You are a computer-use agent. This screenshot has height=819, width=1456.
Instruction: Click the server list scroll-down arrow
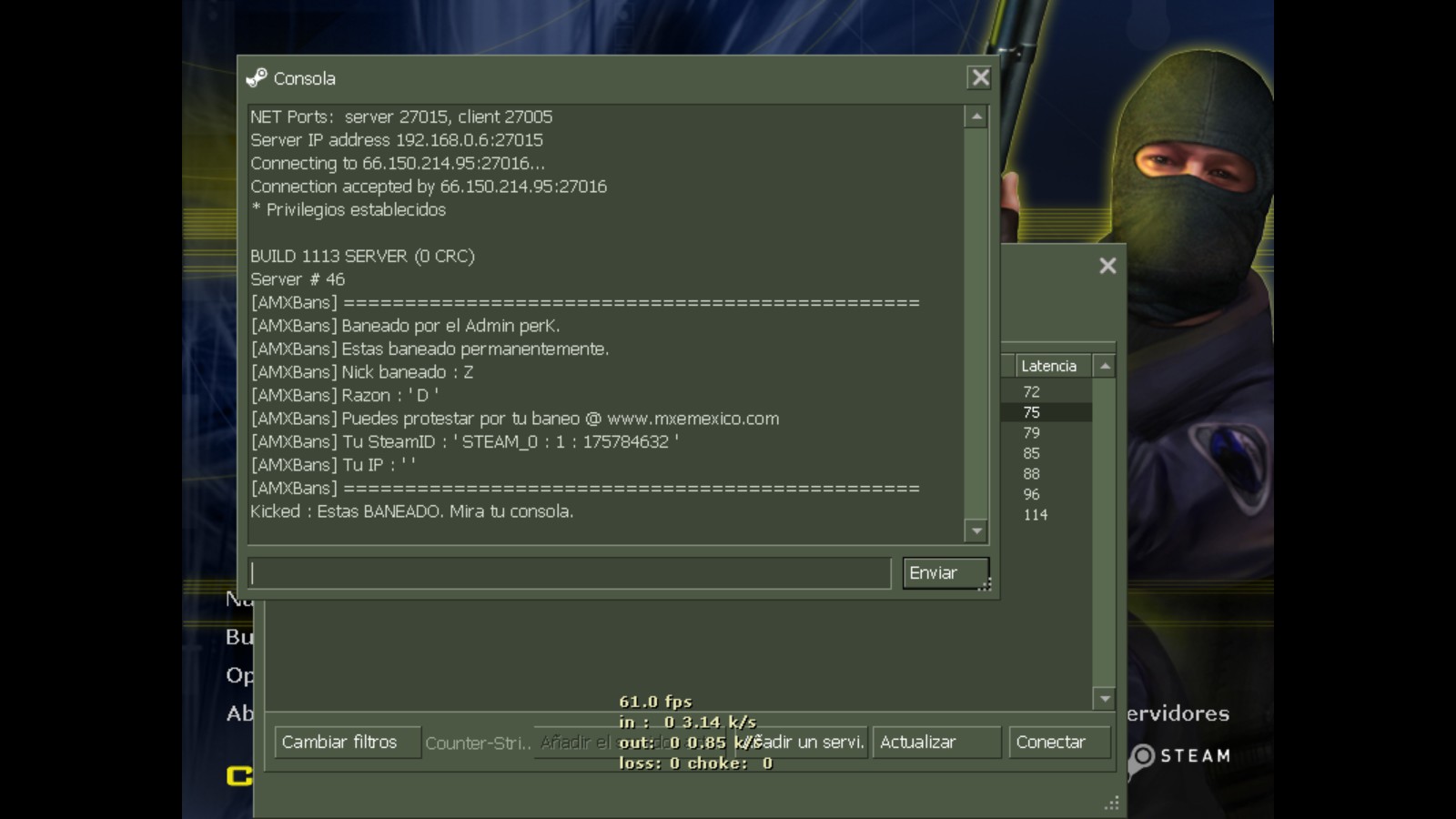(1105, 699)
